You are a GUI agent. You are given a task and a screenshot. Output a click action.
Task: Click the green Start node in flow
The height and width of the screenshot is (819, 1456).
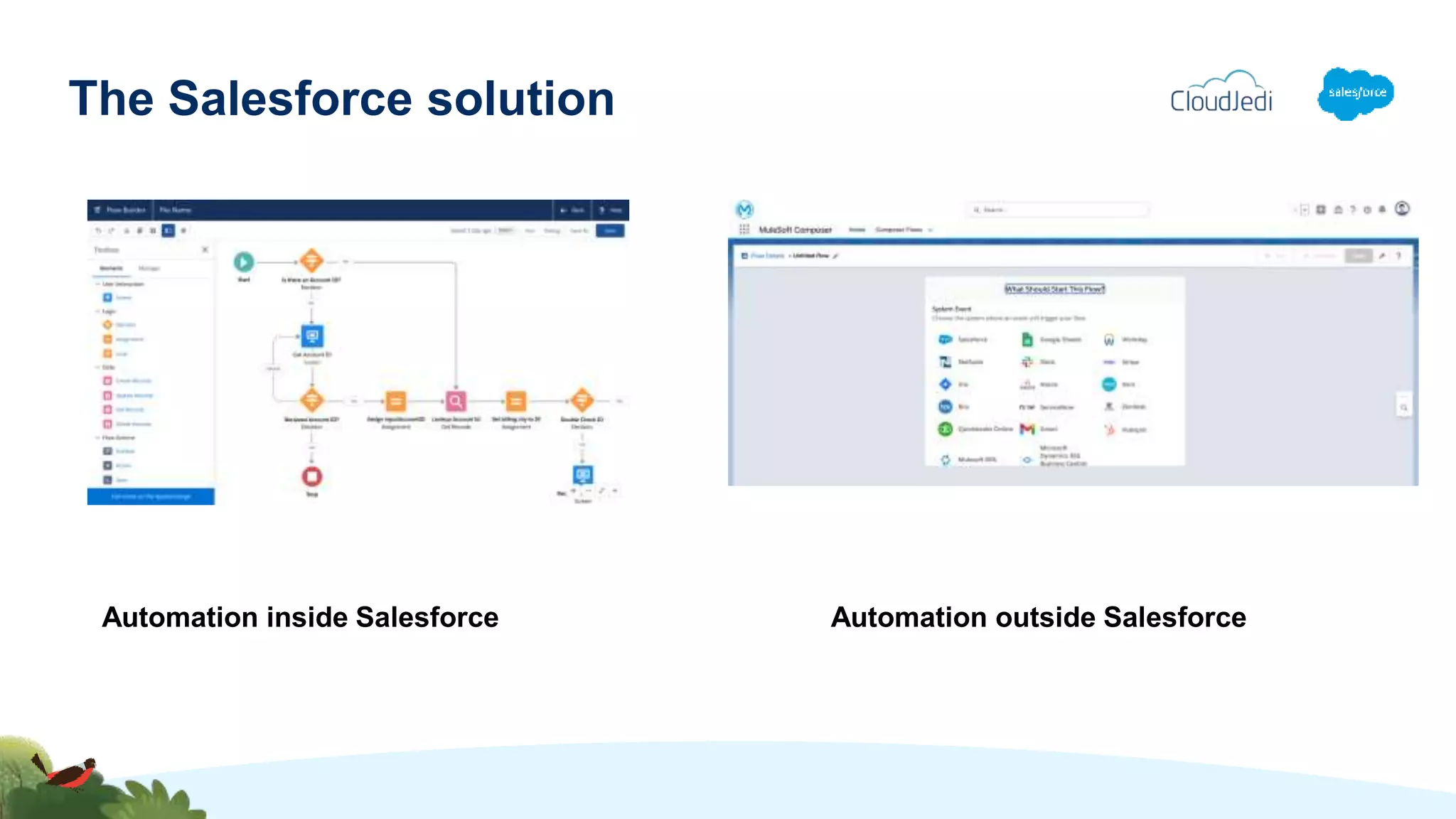(243, 262)
